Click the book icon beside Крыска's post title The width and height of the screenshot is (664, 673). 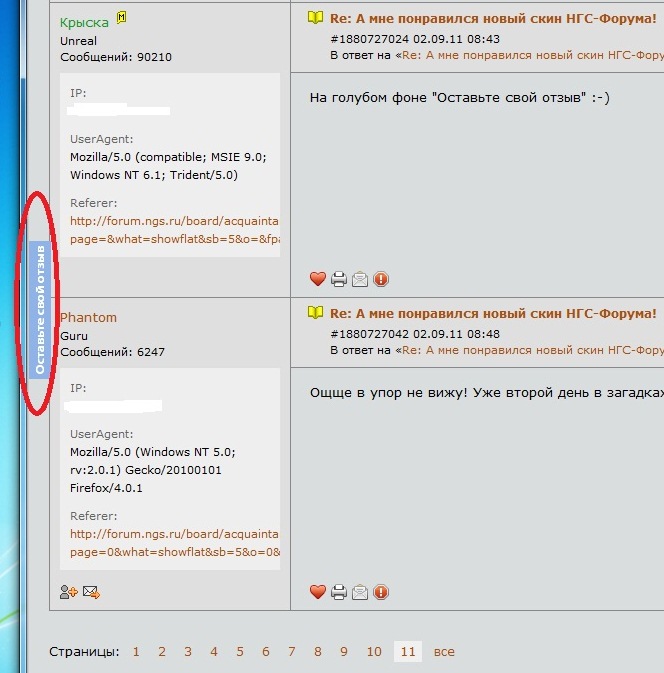pyautogui.click(x=315, y=18)
